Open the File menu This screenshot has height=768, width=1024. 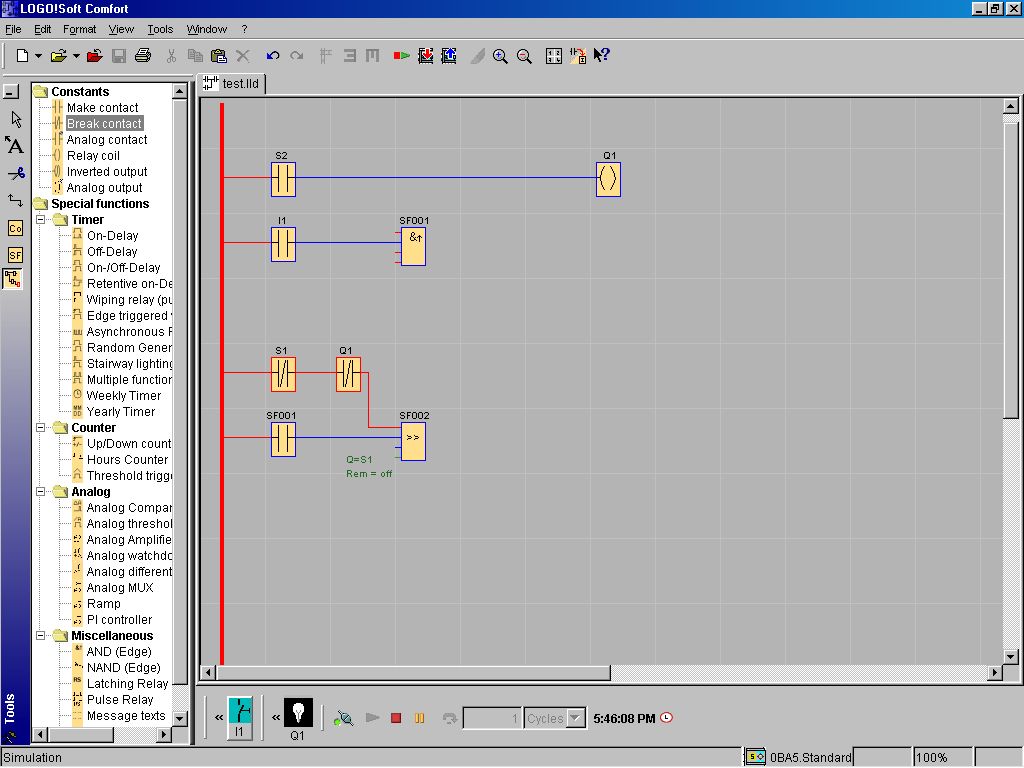pos(13,29)
